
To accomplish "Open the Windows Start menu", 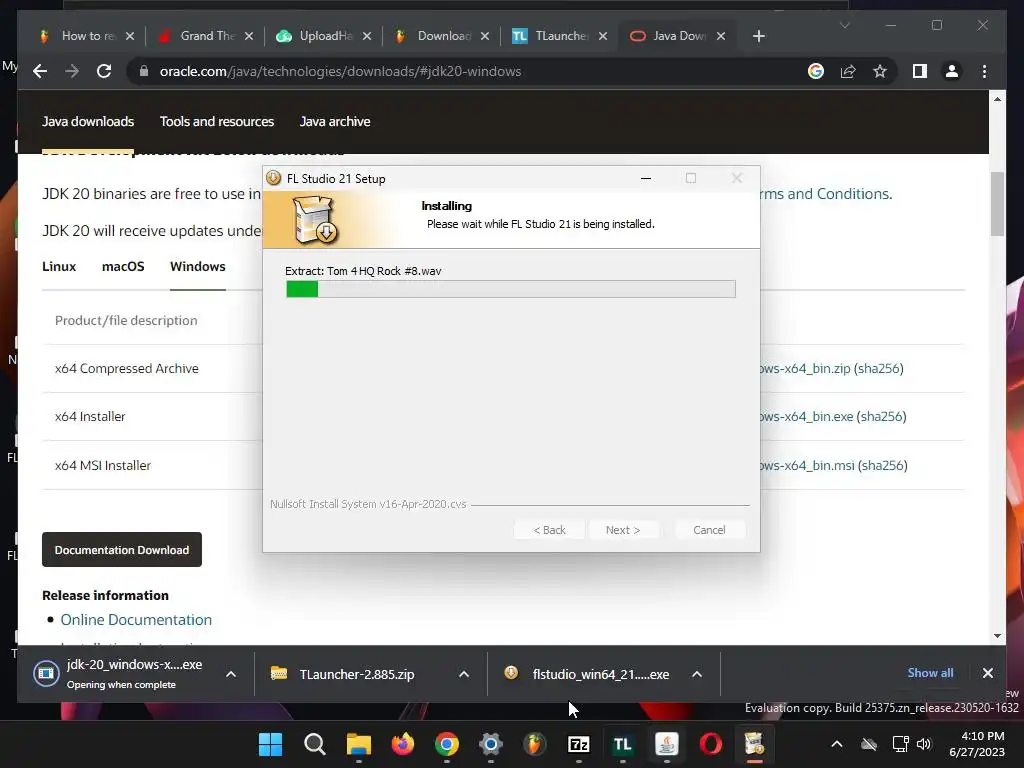I will (270, 744).
